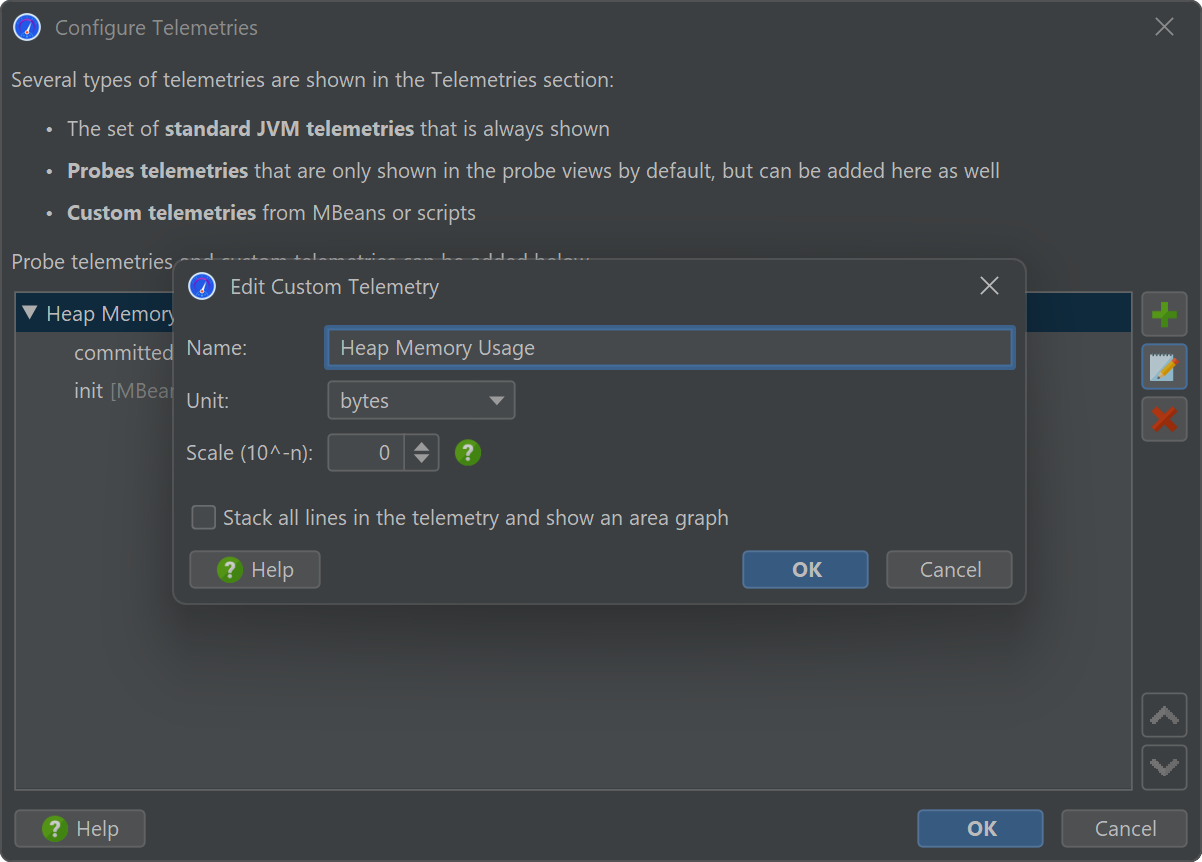Collapse the Heap Memory tree node
The image size is (1202, 862).
click(29, 314)
